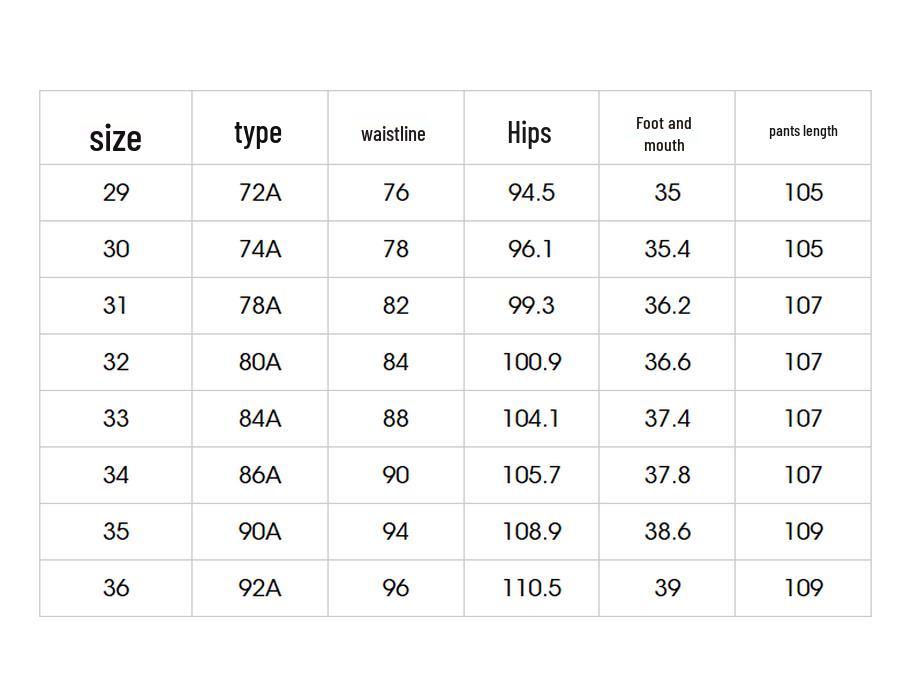
Task: Select the "type" header cell
Action: pos(258,132)
